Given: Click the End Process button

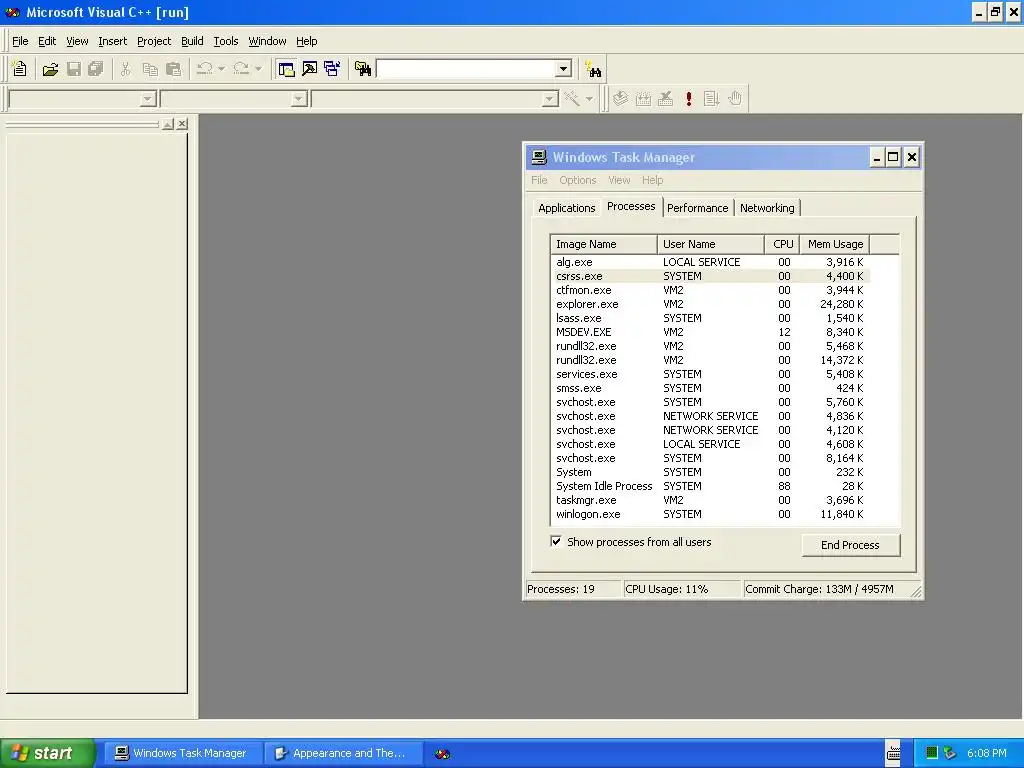Looking at the screenshot, I should [850, 545].
